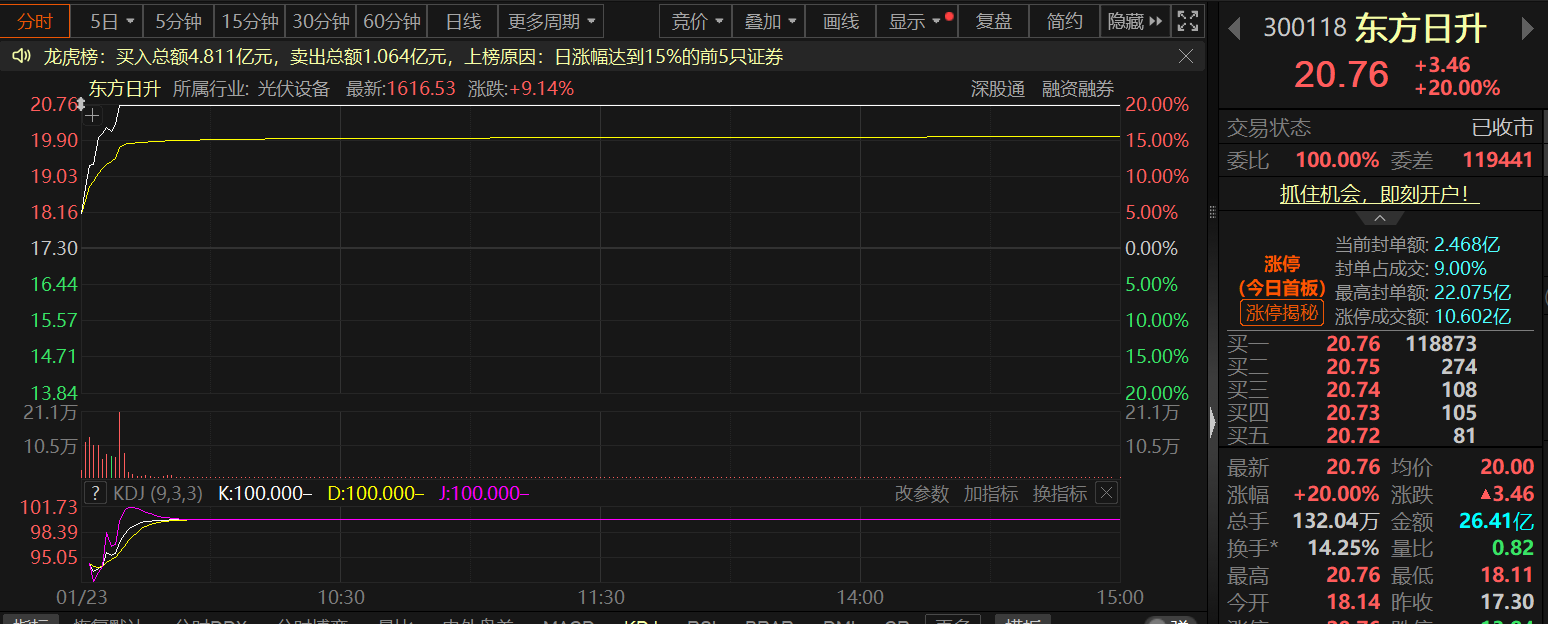The height and width of the screenshot is (624, 1548).
Task: Collapse the panel with the up chevron
Action: click(1380, 218)
